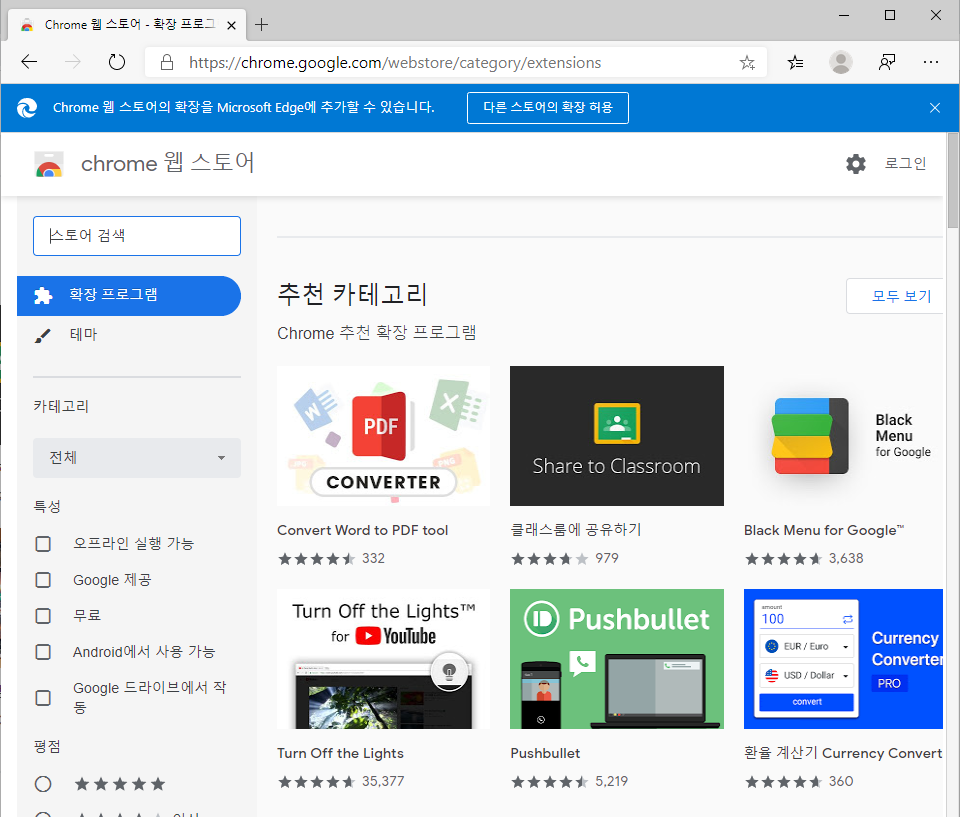Image resolution: width=960 pixels, height=817 pixels.
Task: Open Edge settings and more menu
Action: click(x=931, y=62)
